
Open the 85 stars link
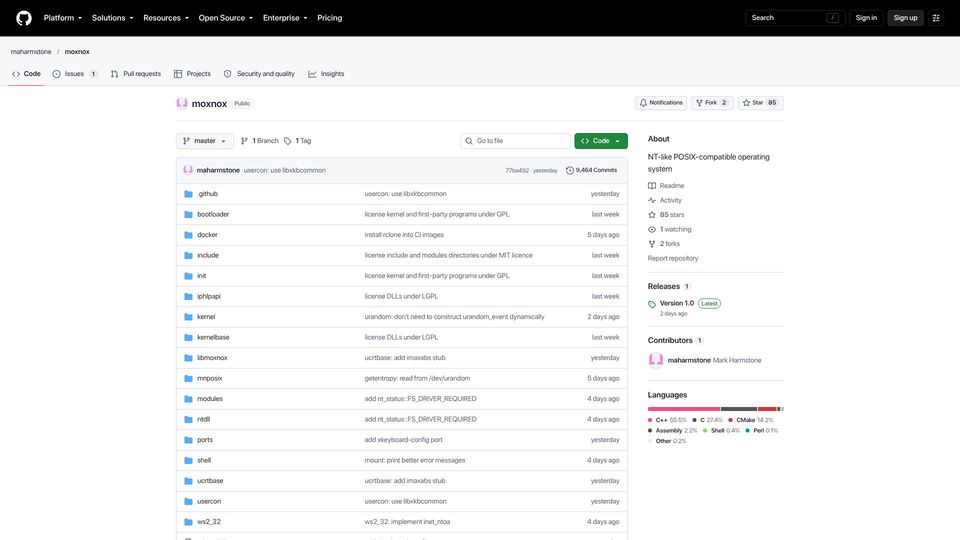[x=666, y=215]
